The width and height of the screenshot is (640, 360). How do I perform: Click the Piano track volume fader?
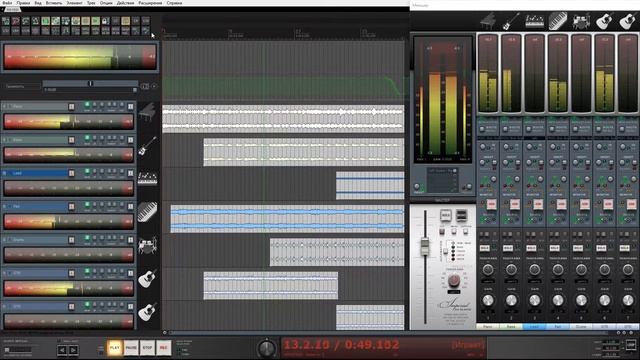[69, 121]
